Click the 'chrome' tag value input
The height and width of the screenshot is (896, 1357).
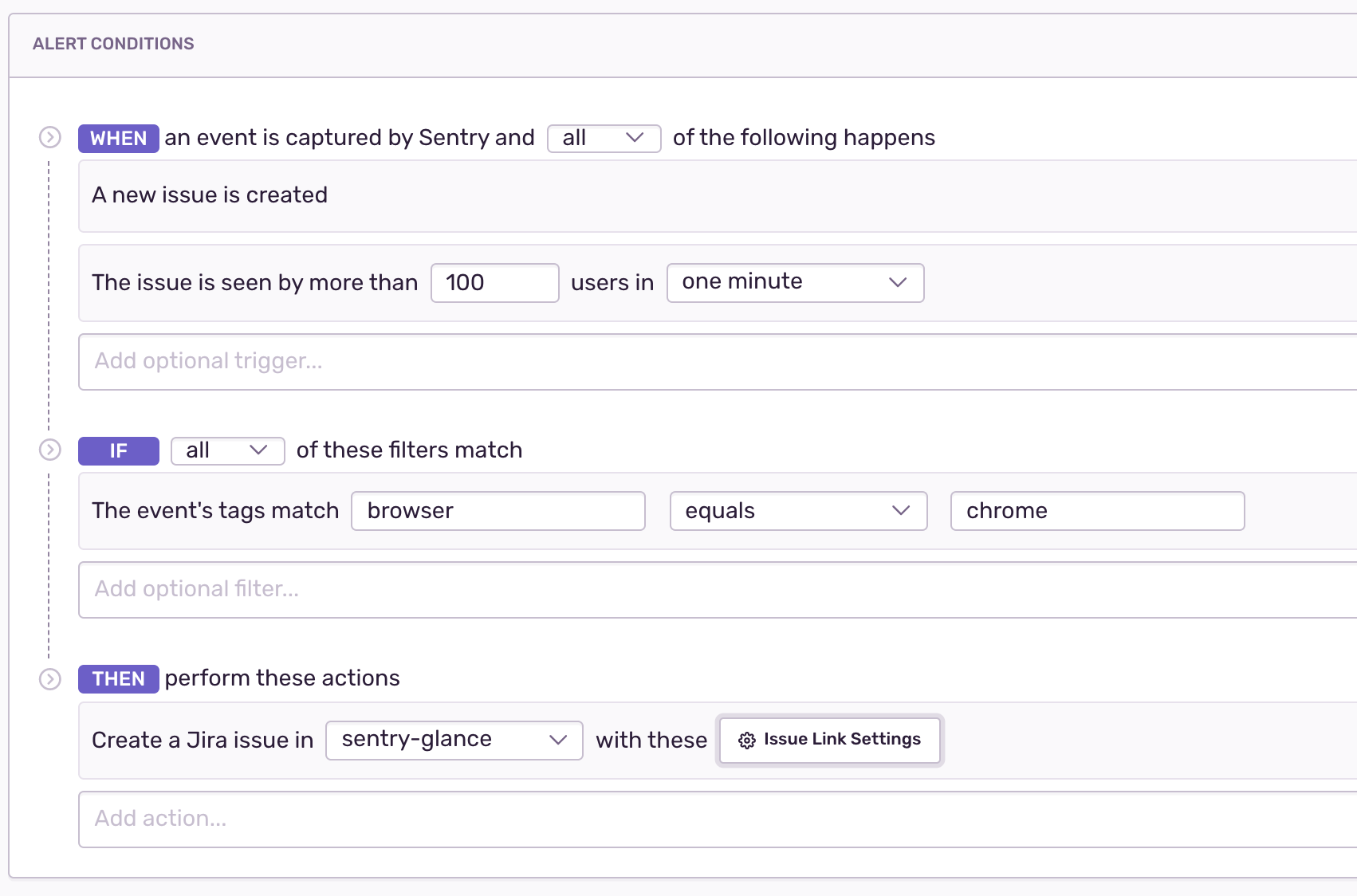1097,511
